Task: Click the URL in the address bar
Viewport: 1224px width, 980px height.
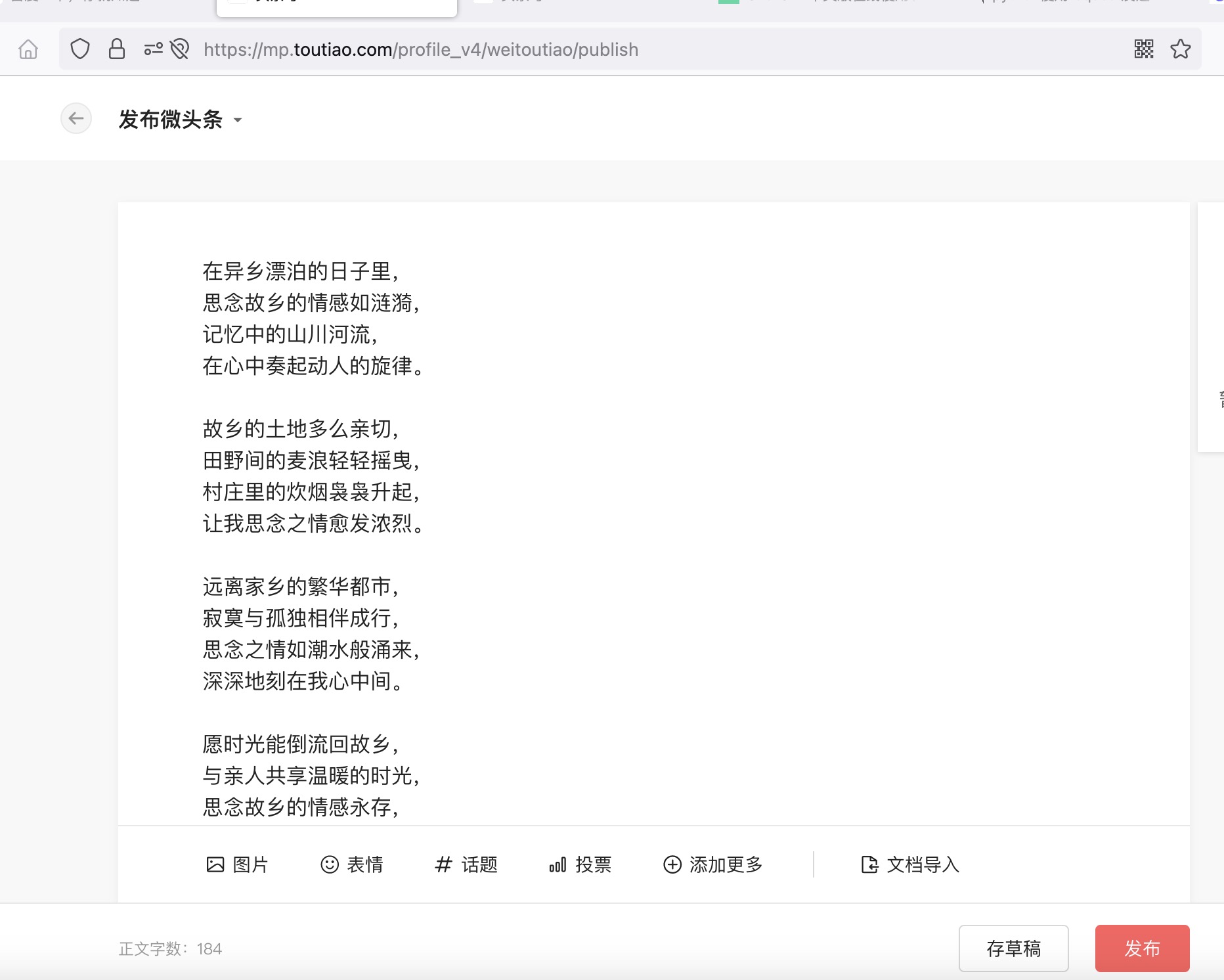Action: tap(421, 49)
